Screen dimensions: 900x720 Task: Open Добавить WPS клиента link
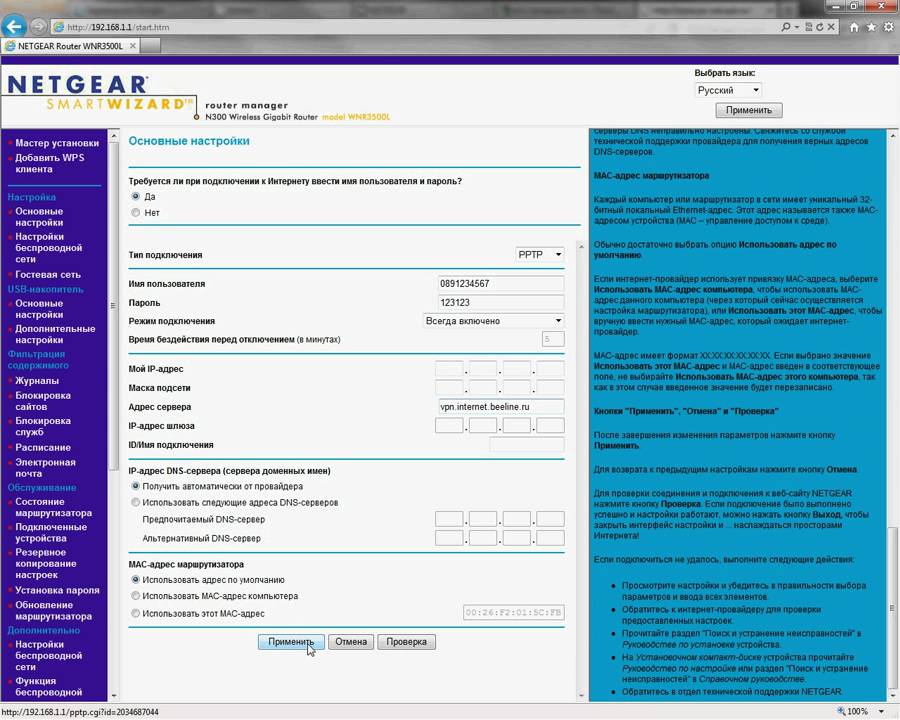click(49, 163)
